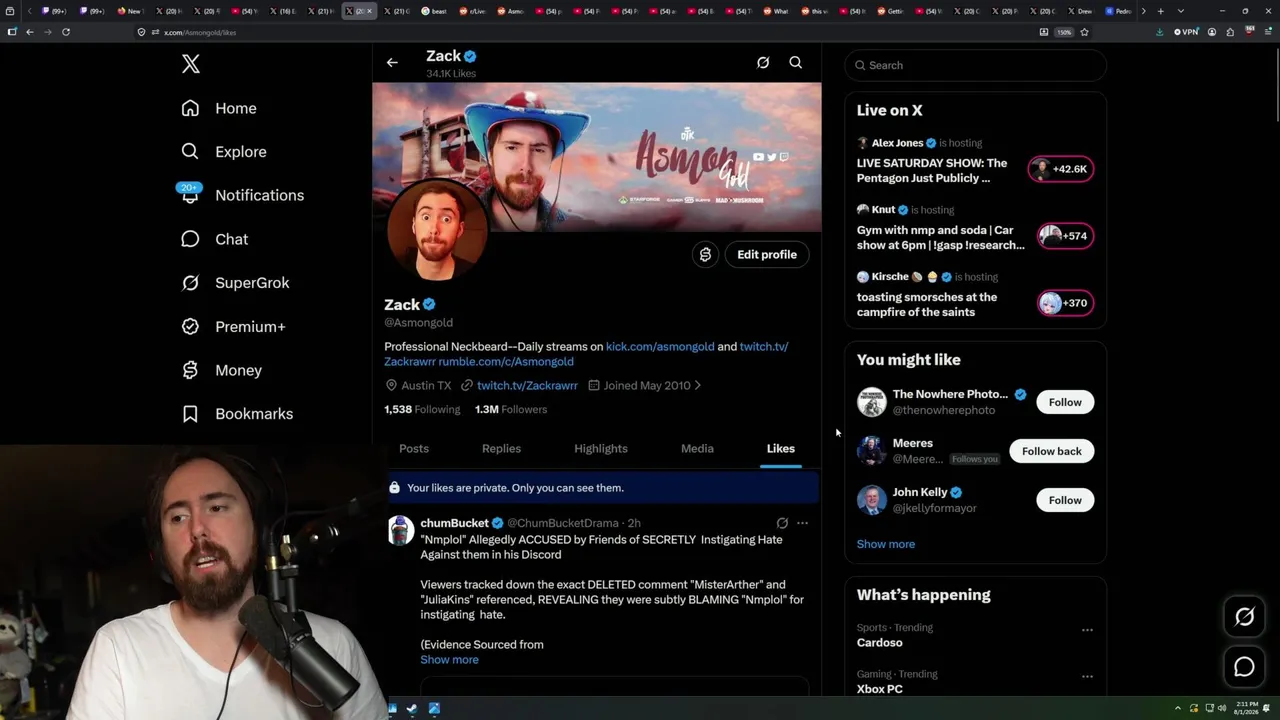The image size is (1280, 720).
Task: Click the X logo in the sidebar
Action: 191,65
